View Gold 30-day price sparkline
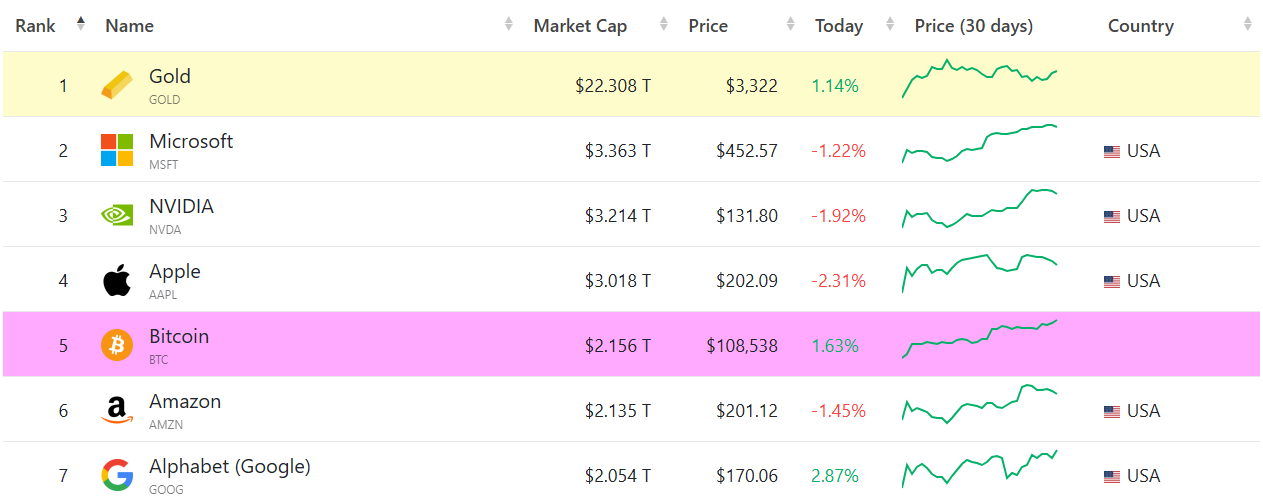This screenshot has width=1263, height=499. (980, 78)
